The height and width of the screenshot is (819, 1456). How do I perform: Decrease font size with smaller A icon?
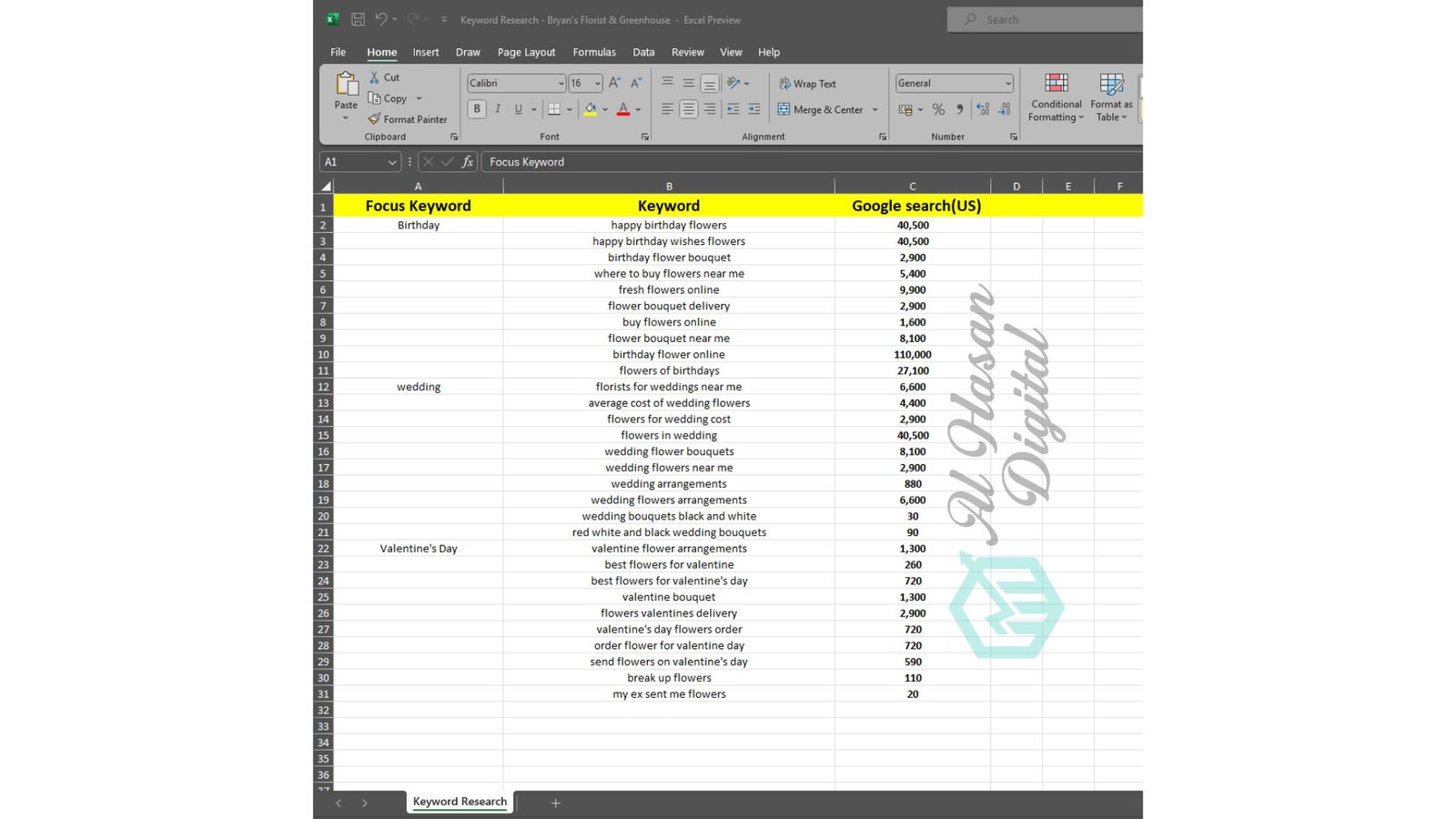(636, 83)
